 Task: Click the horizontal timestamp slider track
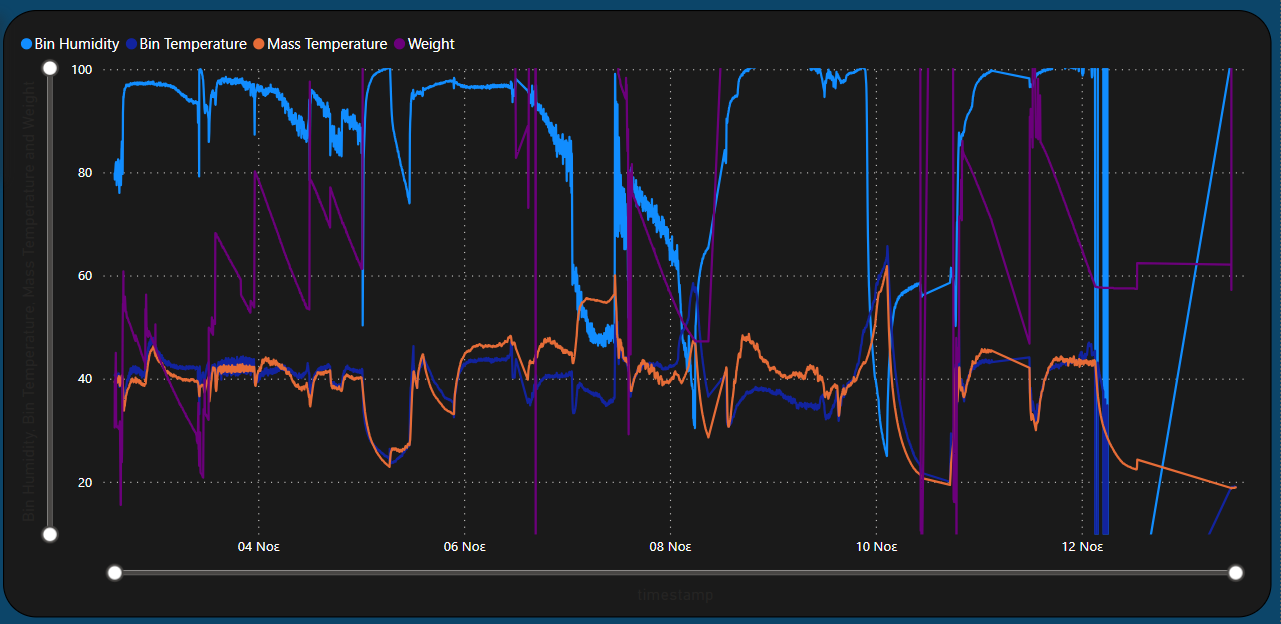coord(675,572)
